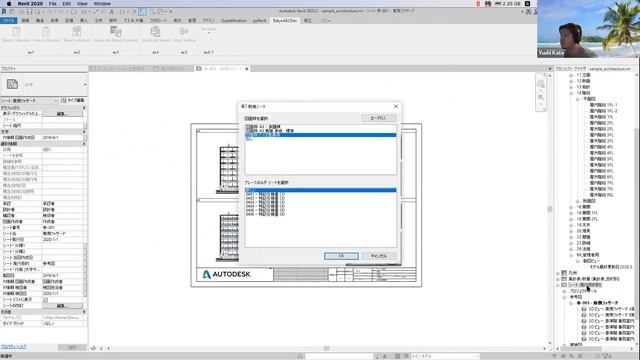The width and height of the screenshot is (640, 360).
Task: Click the 凡例 icon in project browser
Action: pos(564,273)
